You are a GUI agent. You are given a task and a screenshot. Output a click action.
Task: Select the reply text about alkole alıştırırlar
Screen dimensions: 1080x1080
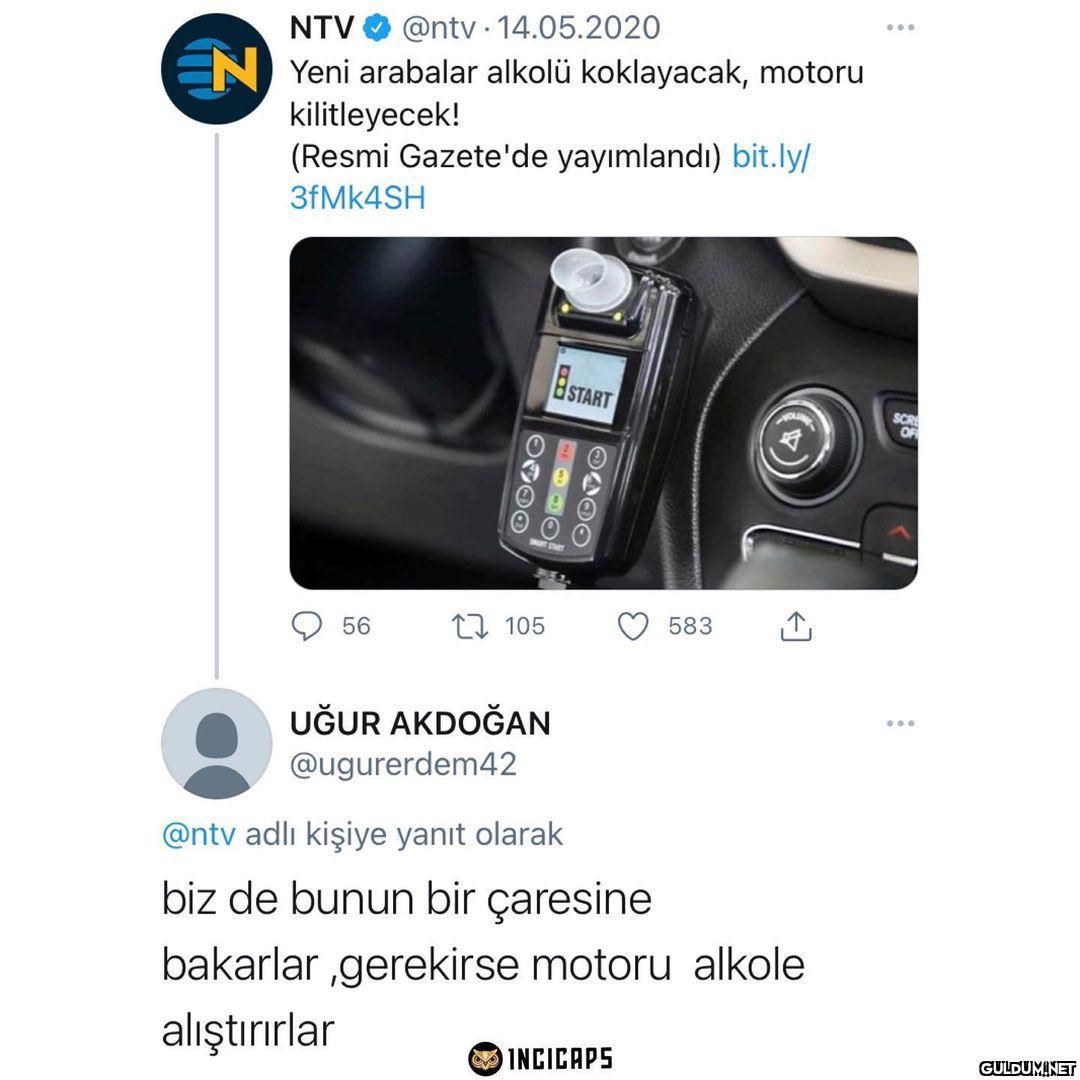483,964
